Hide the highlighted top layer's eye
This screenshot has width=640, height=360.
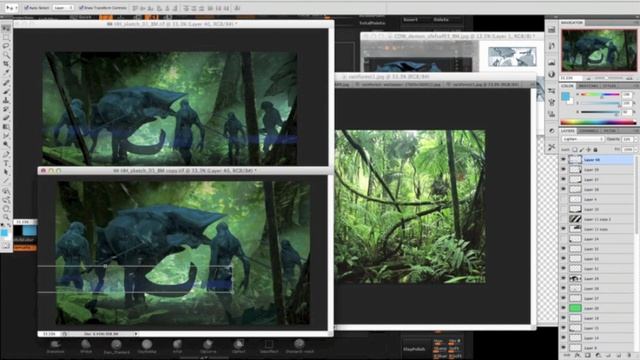563,160
